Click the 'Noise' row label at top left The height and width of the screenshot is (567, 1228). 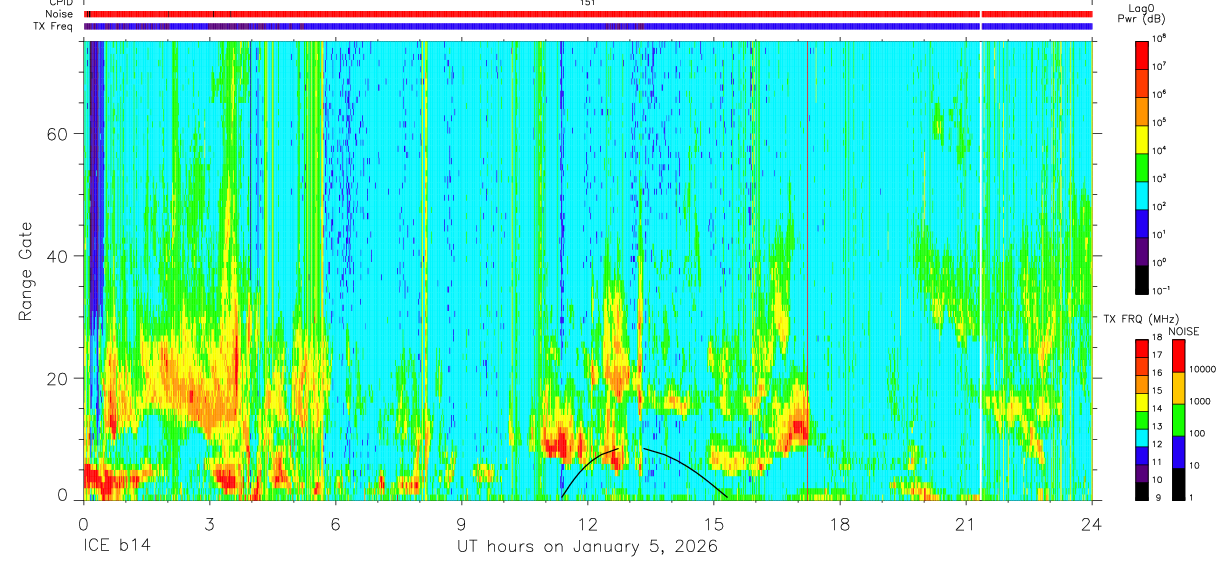pos(57,14)
